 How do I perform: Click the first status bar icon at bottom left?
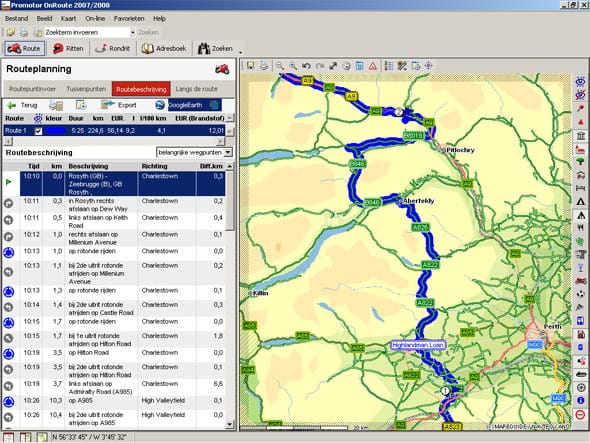click(8, 437)
